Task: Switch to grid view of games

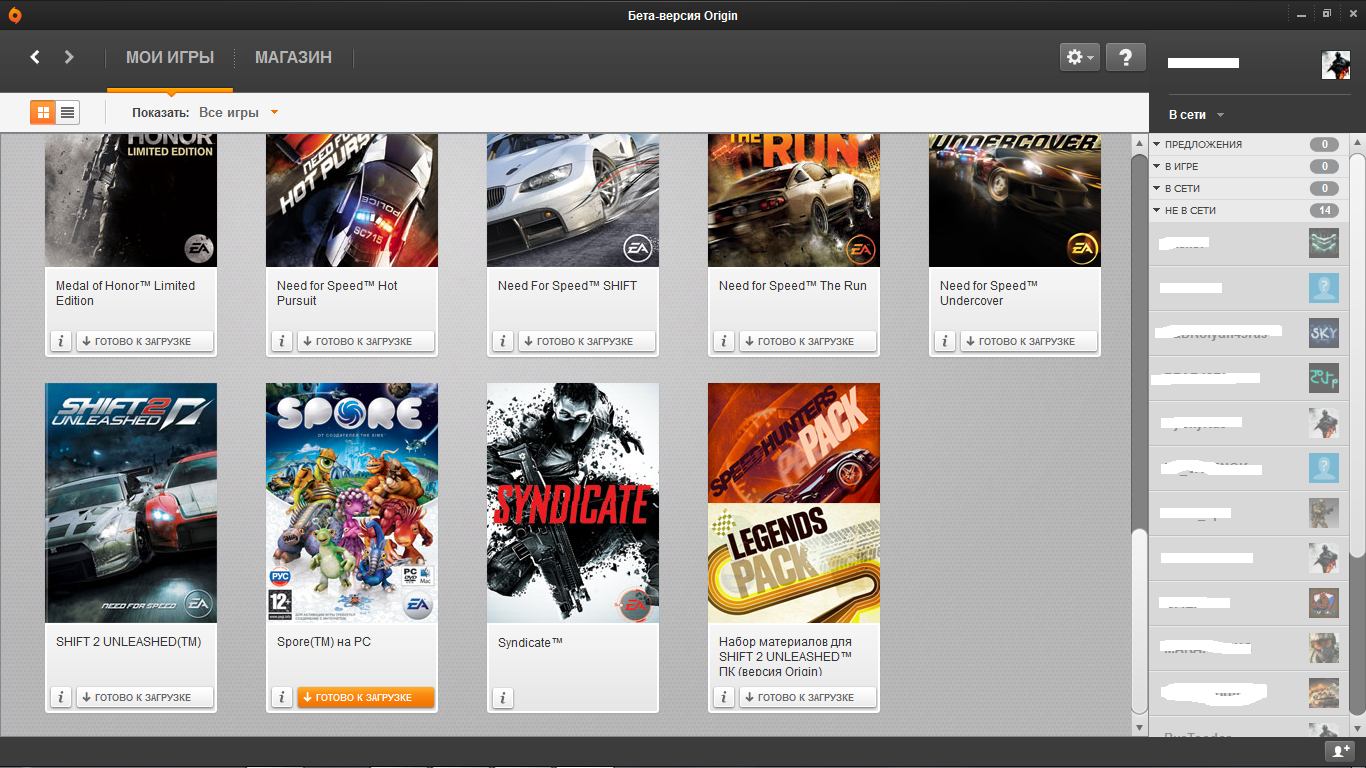Action: coord(43,112)
